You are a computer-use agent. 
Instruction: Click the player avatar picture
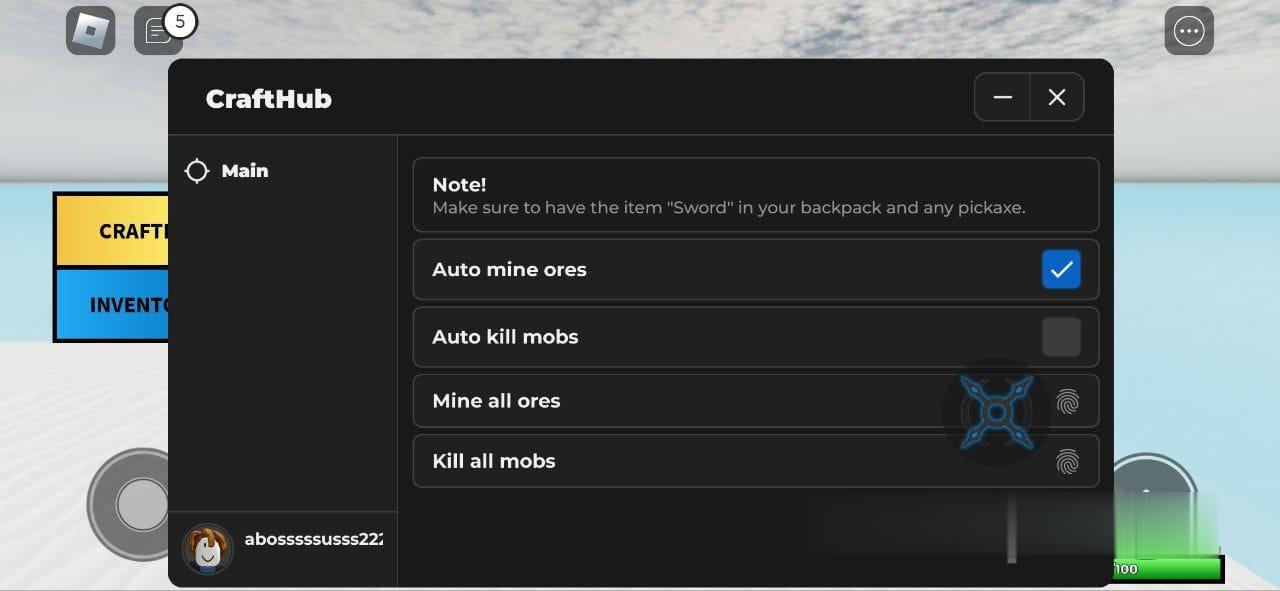(208, 548)
